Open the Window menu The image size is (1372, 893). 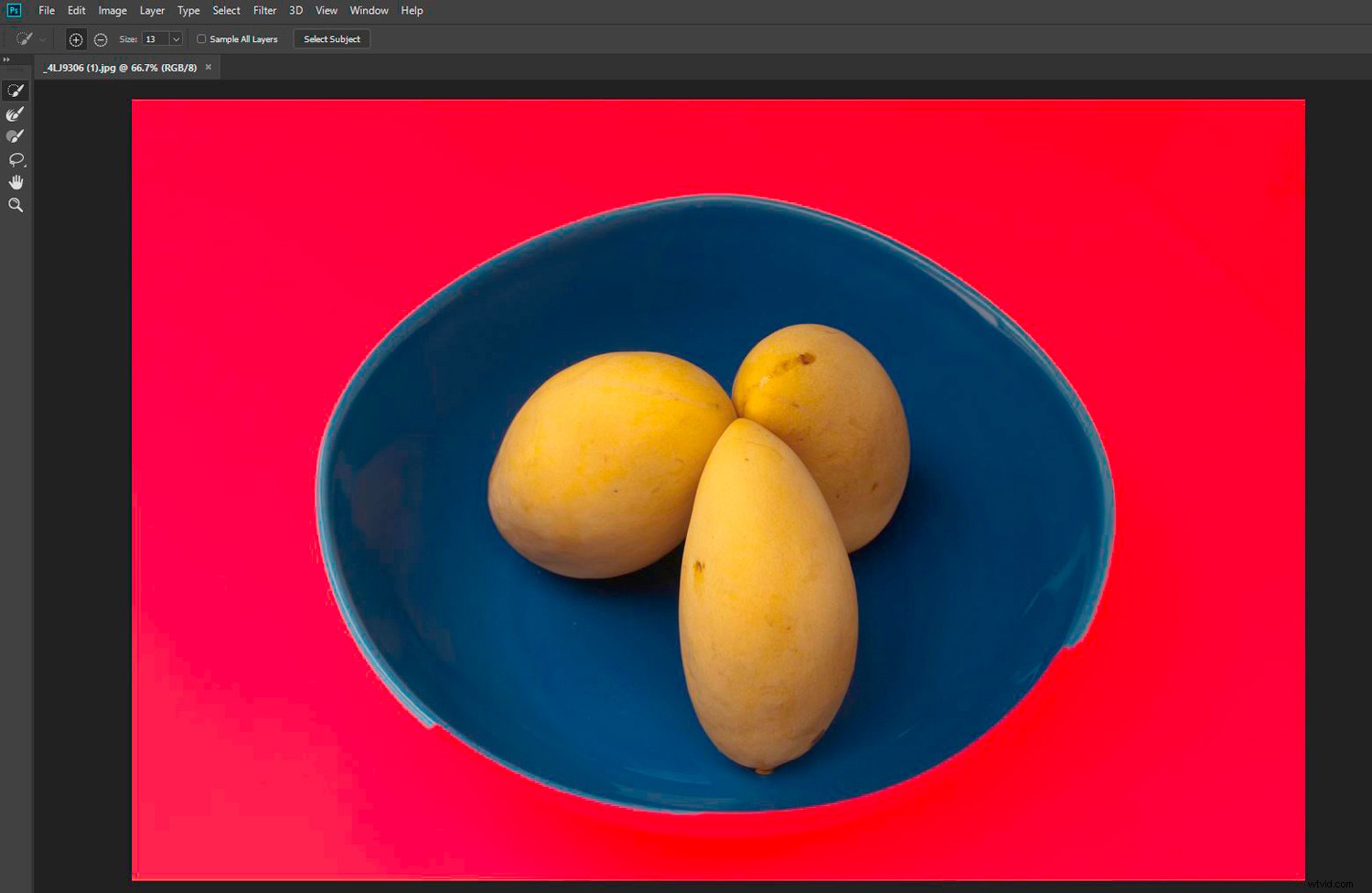click(369, 10)
